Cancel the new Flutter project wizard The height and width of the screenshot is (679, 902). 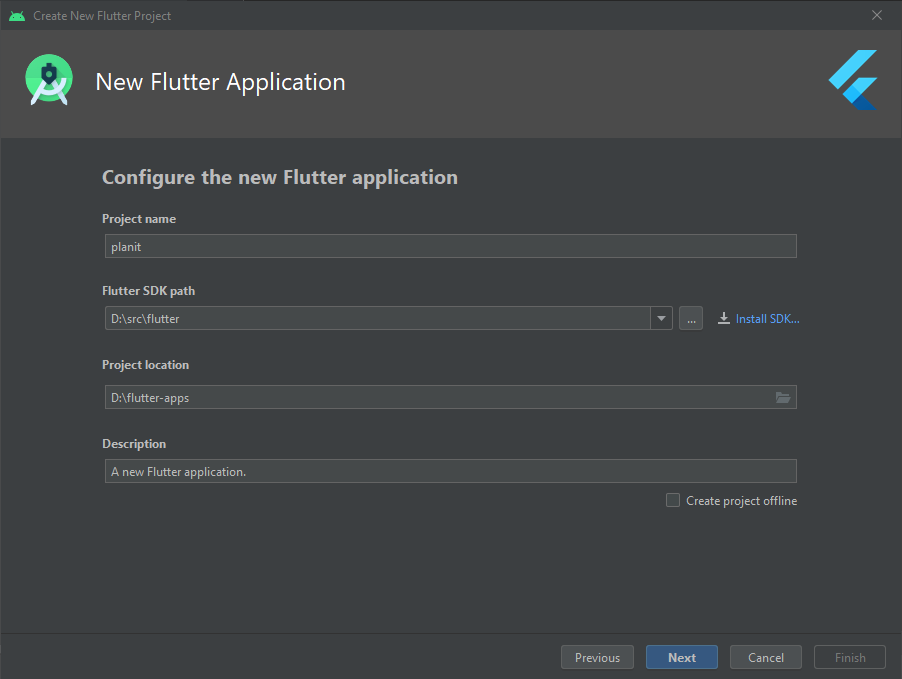point(765,657)
